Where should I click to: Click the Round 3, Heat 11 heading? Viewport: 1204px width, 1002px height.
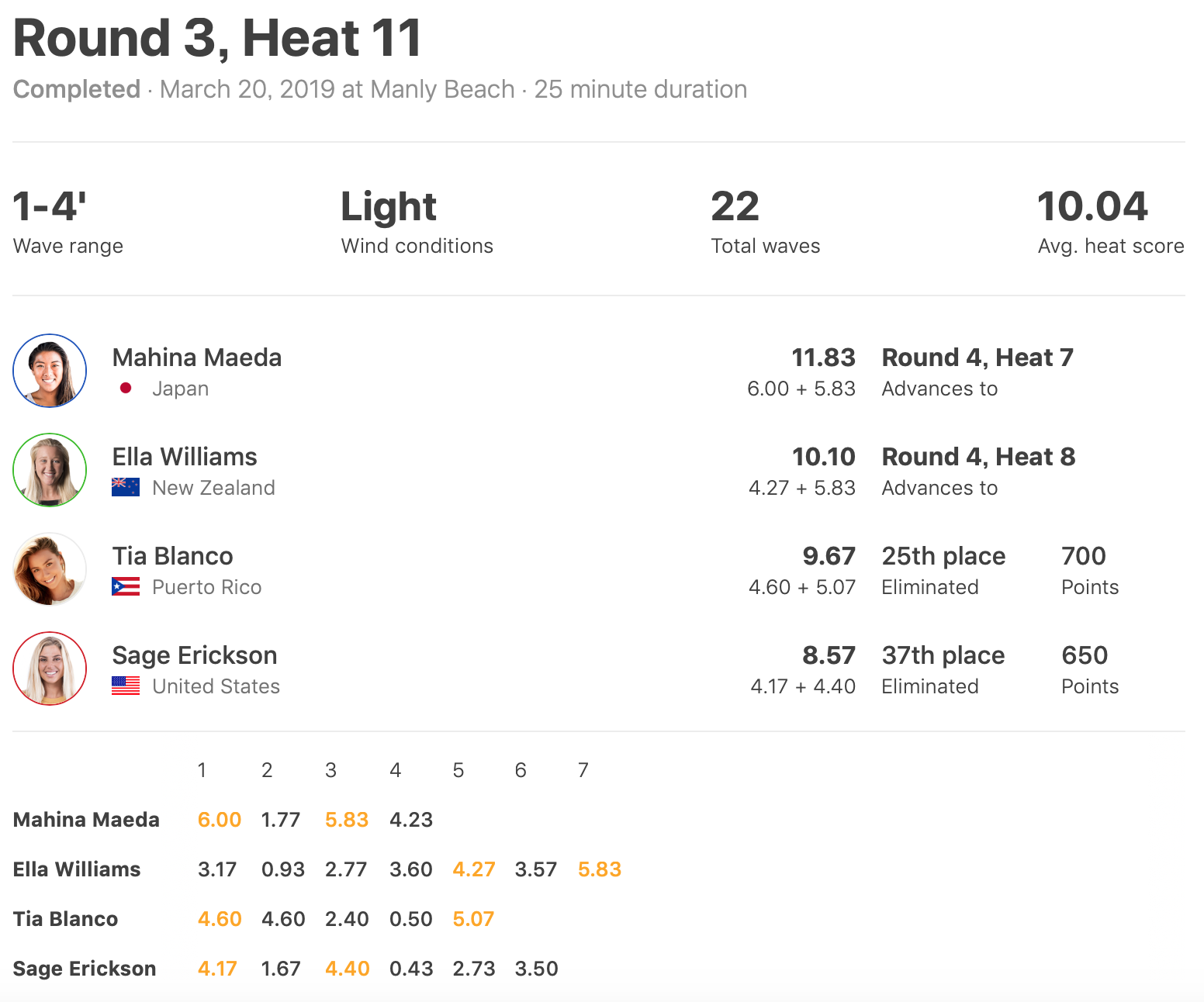point(217,38)
